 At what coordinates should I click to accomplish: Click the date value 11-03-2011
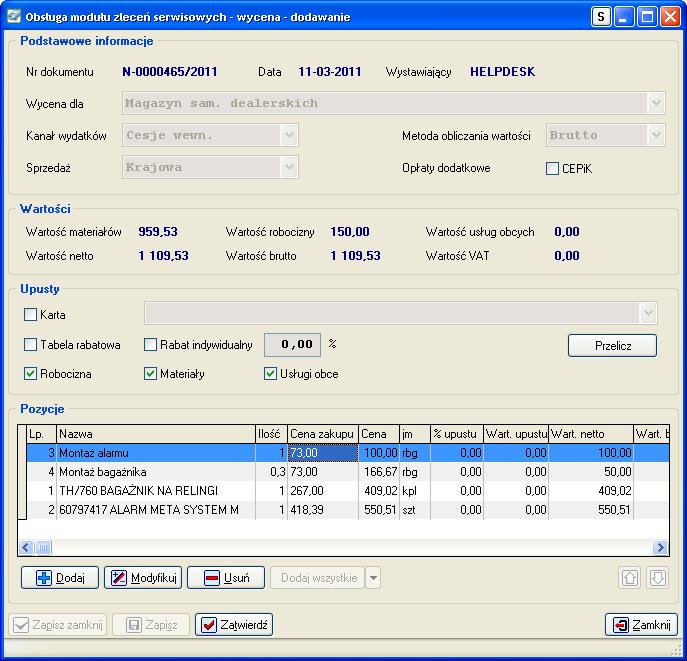point(329,72)
